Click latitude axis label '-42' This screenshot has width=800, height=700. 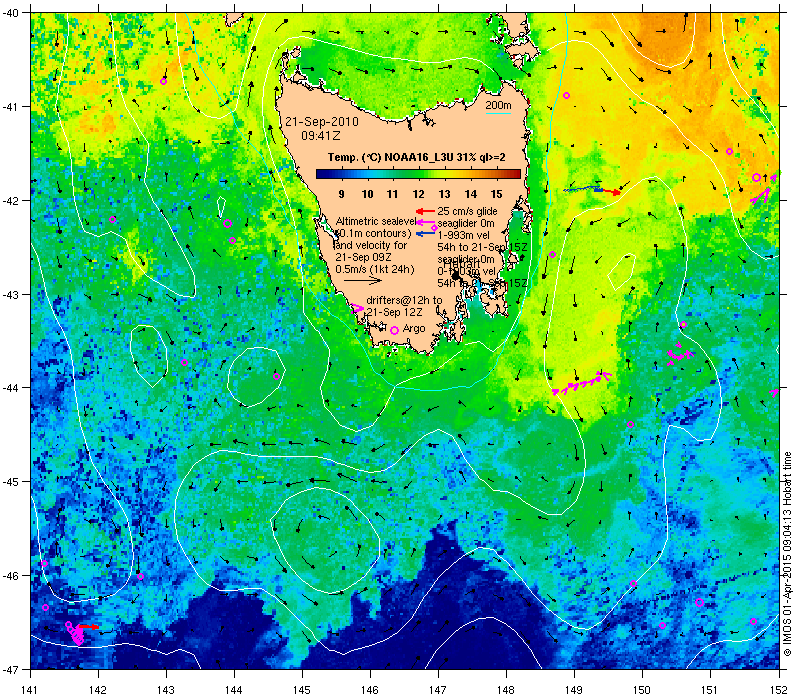click(x=10, y=201)
